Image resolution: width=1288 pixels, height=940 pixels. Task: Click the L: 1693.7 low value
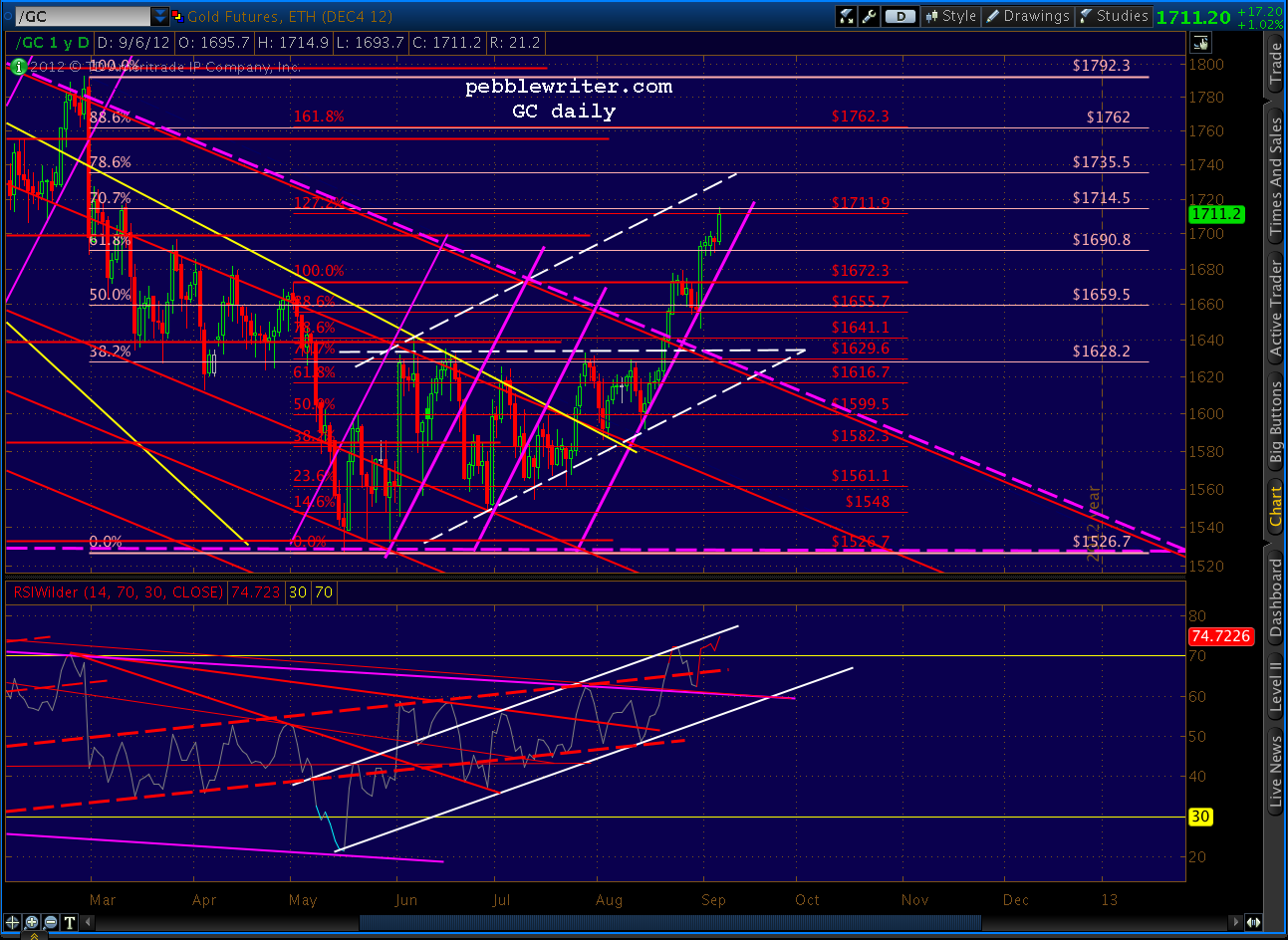[371, 42]
